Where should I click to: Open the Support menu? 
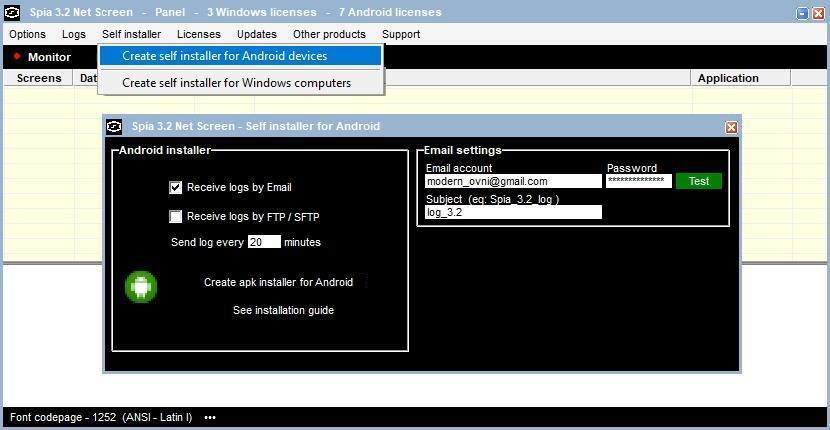[x=401, y=34]
